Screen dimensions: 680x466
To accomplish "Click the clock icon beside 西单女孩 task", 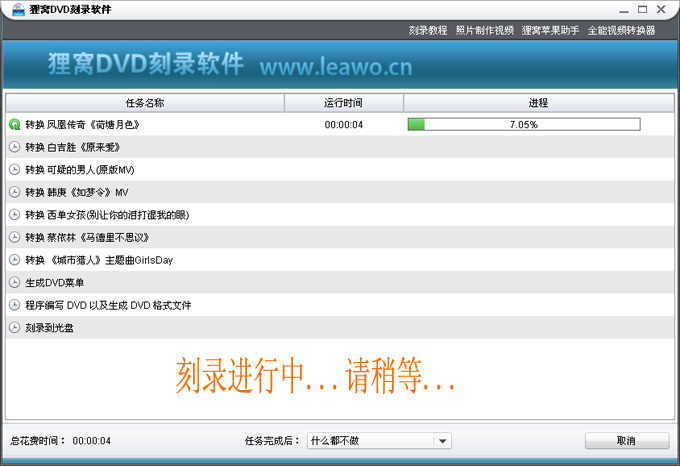I will pyautogui.click(x=14, y=215).
